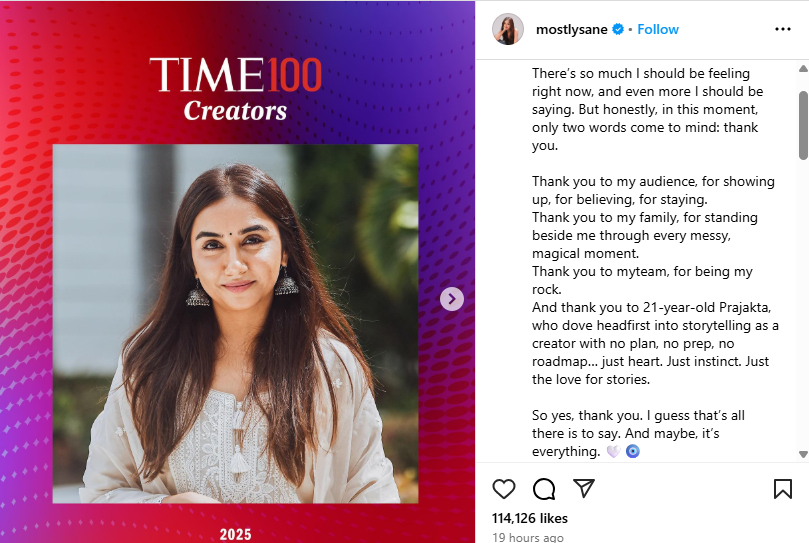
Task: Click the 19 hours ago timestamp
Action: point(528,537)
